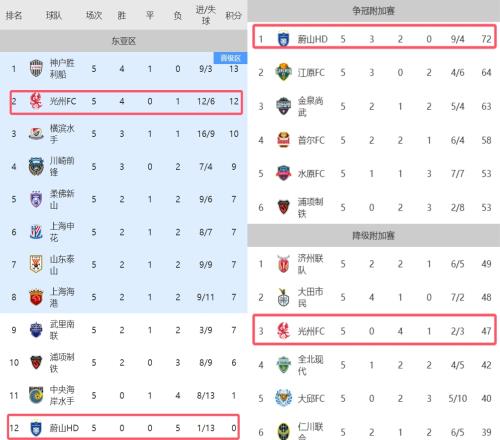Click the Johor team purple crest
The height and width of the screenshot is (440, 500).
(36, 199)
